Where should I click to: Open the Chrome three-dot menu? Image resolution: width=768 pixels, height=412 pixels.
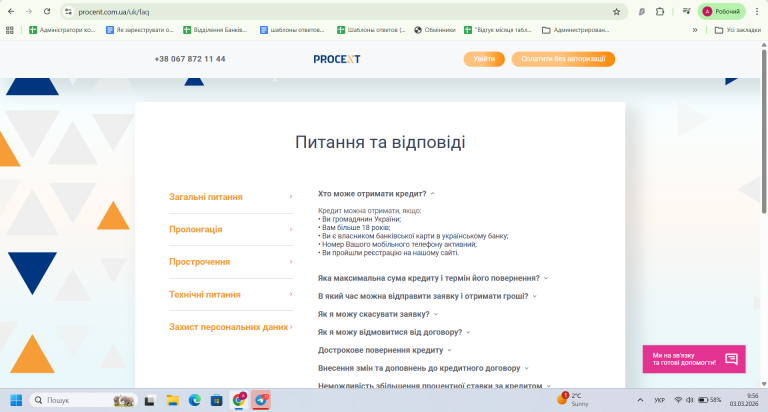(757, 12)
